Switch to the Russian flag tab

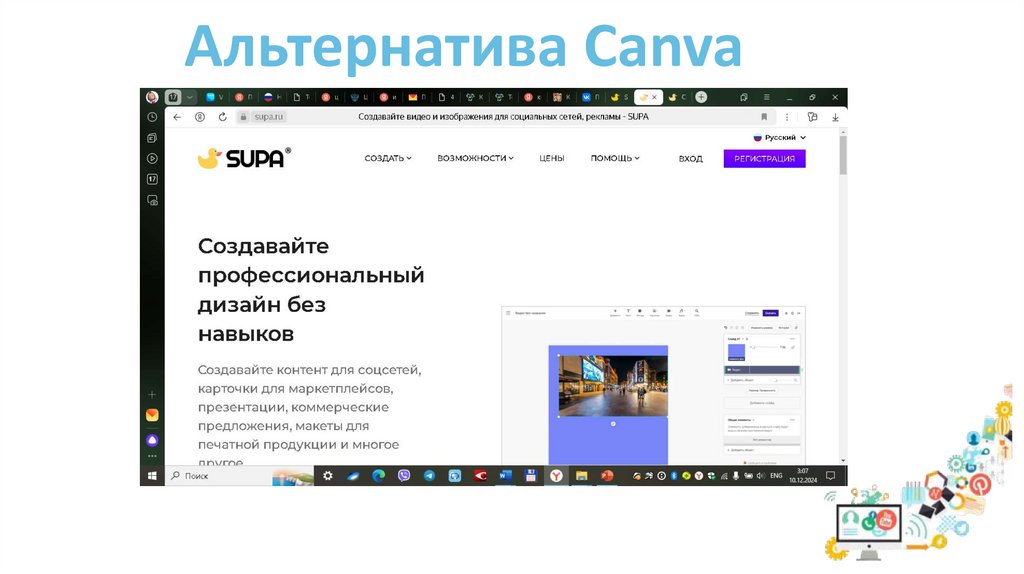click(x=272, y=97)
